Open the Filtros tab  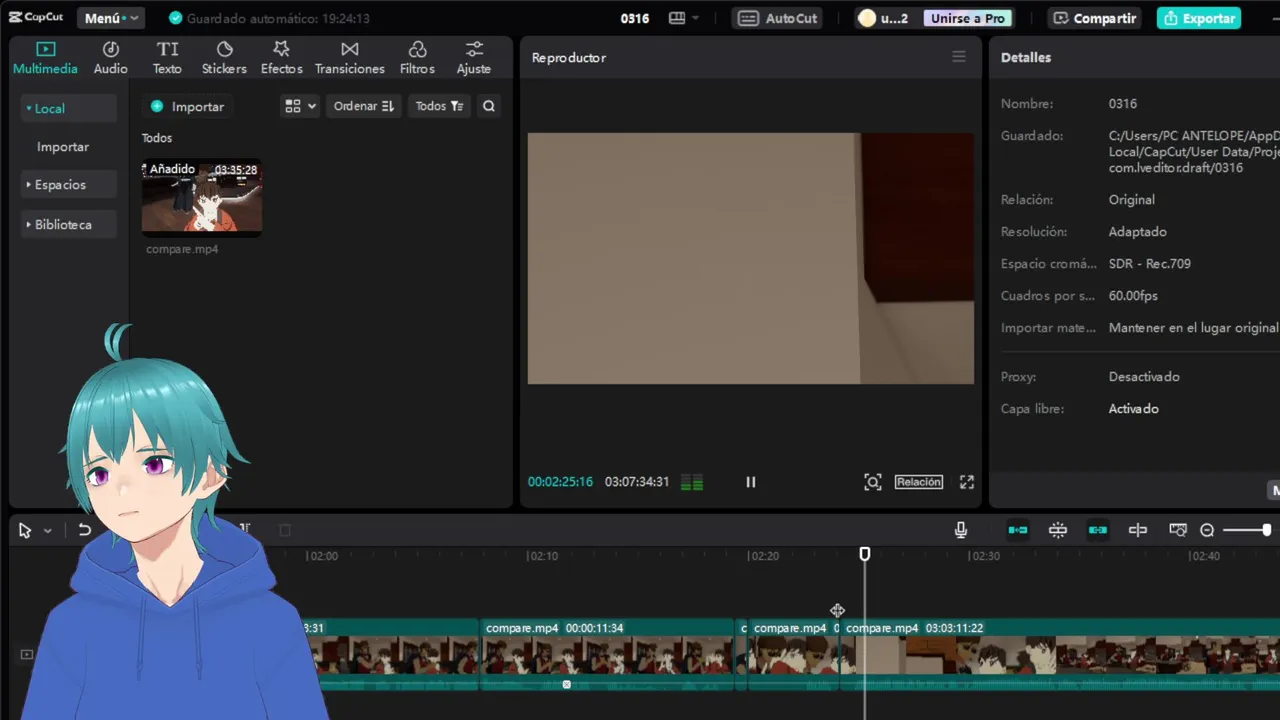417,58
